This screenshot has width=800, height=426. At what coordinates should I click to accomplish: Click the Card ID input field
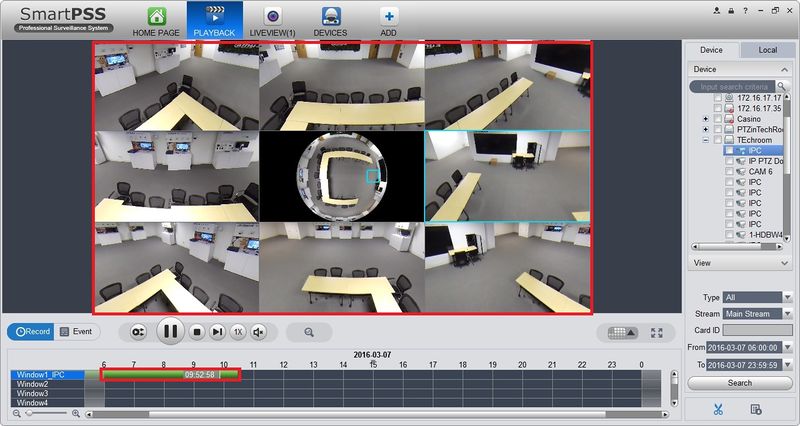753,329
